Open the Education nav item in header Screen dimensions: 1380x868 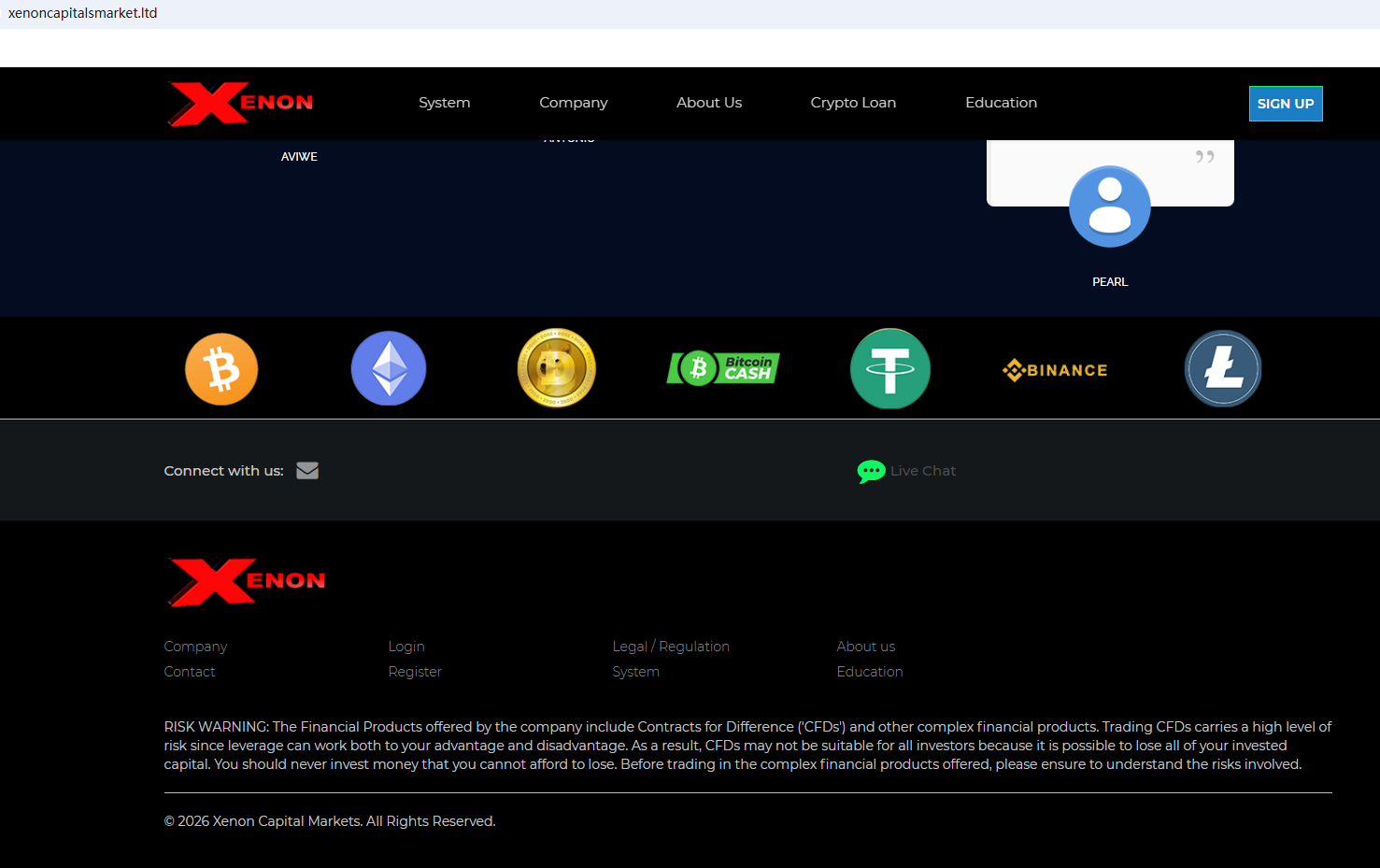(1001, 103)
